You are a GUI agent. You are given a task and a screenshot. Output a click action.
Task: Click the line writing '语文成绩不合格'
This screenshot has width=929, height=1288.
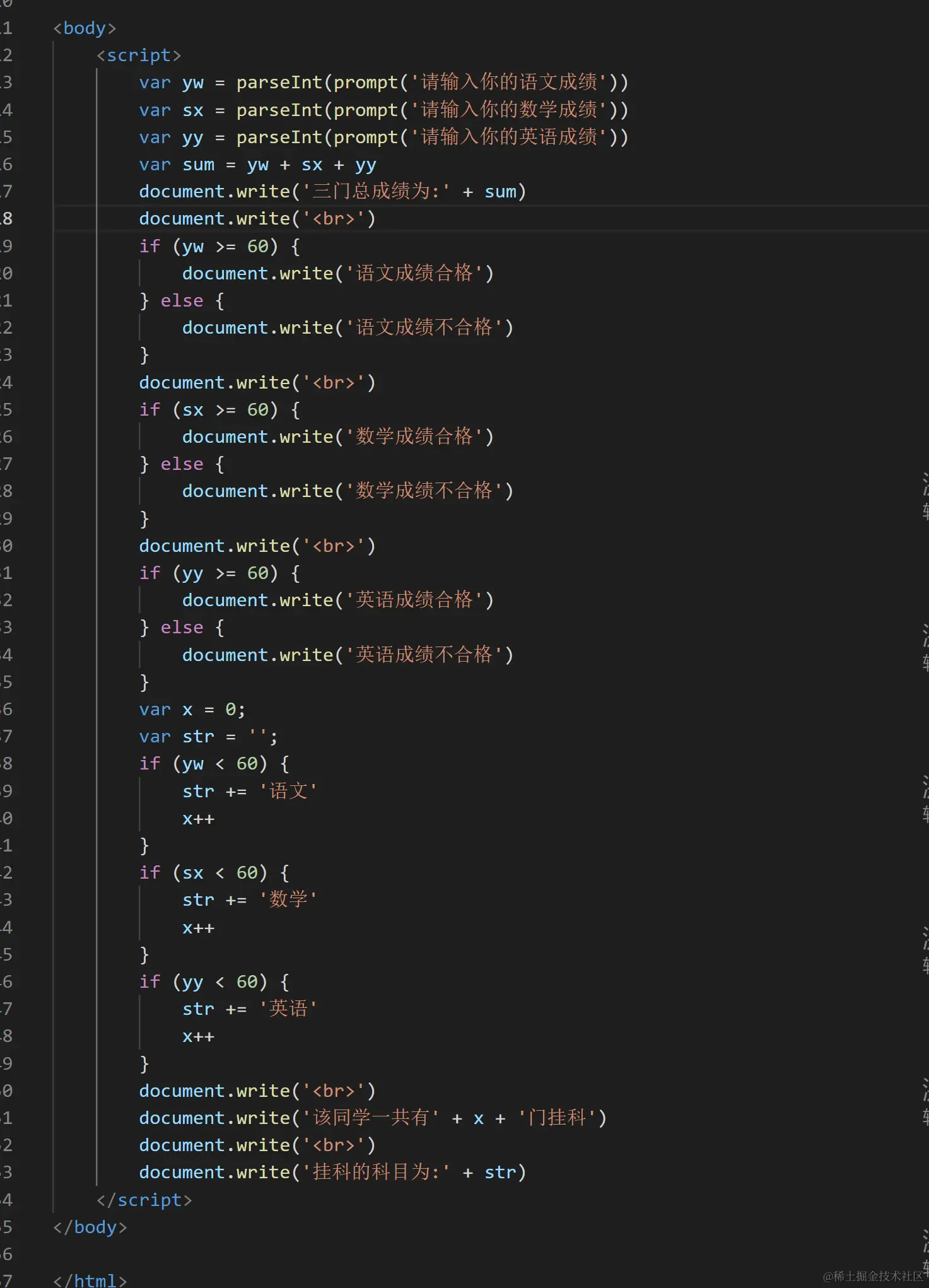tap(348, 327)
